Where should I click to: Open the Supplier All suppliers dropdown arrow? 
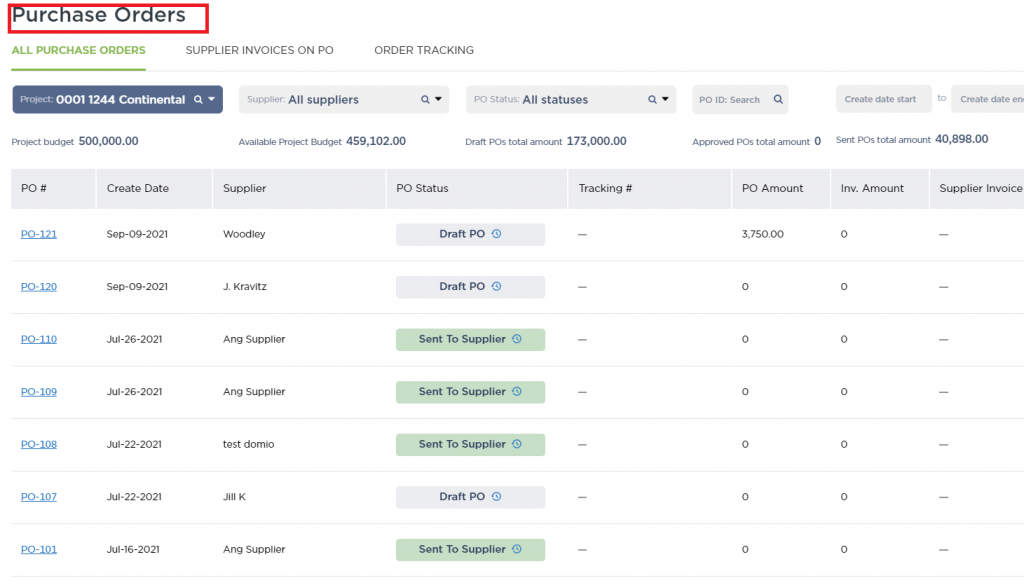[x=439, y=100]
